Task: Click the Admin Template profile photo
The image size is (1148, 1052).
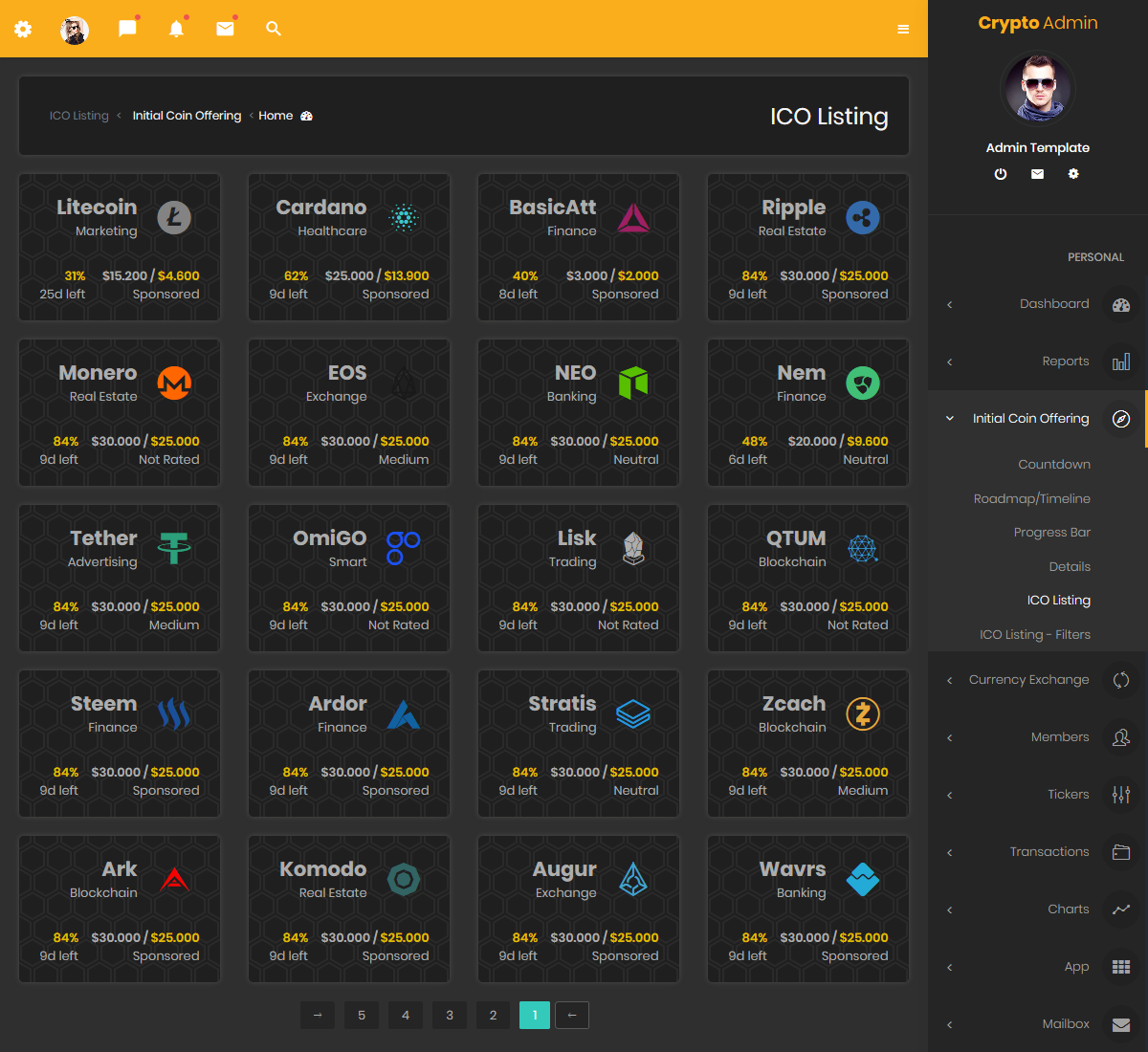Action: [x=1038, y=88]
